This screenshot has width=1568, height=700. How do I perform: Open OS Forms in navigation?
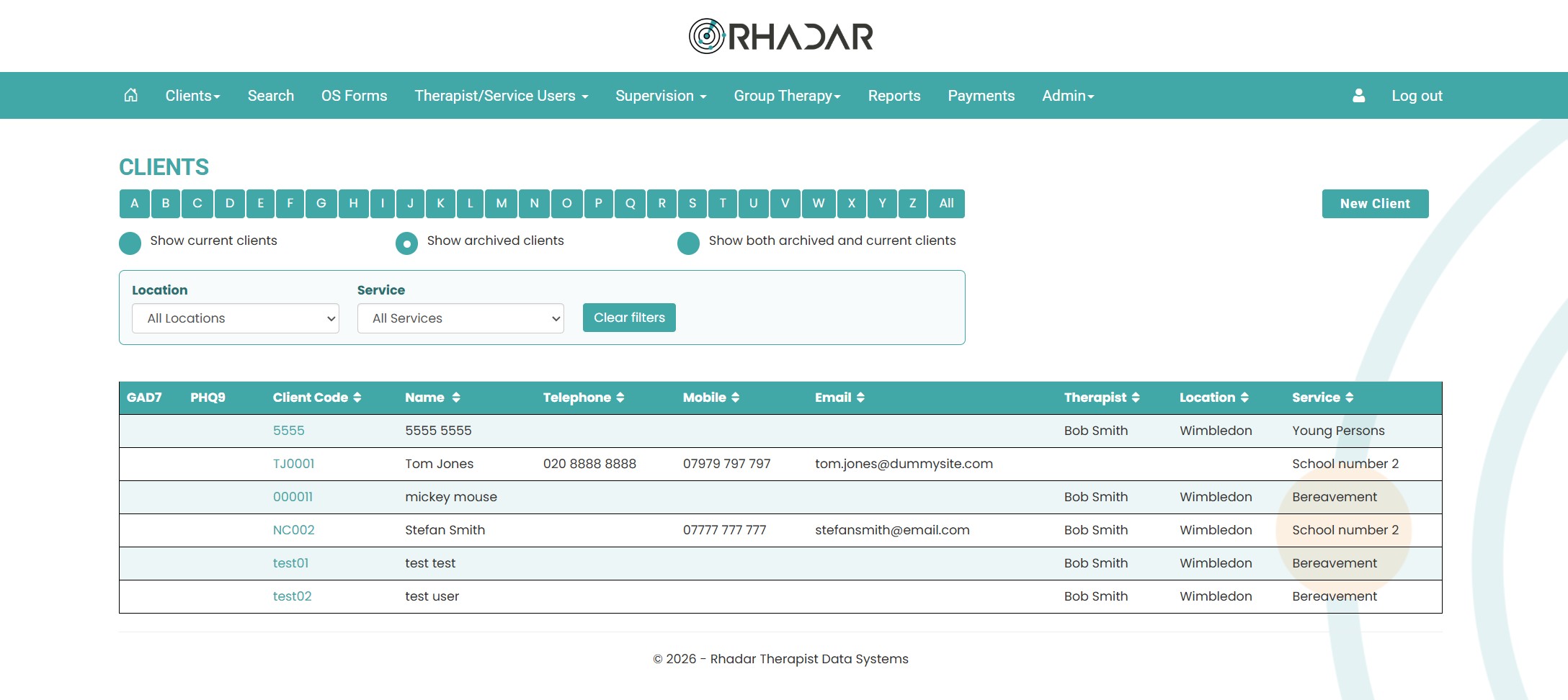[x=354, y=96]
